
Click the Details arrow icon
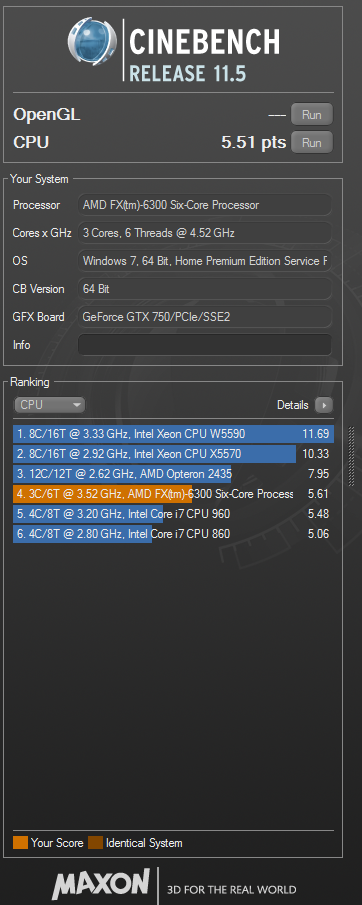[x=324, y=405]
